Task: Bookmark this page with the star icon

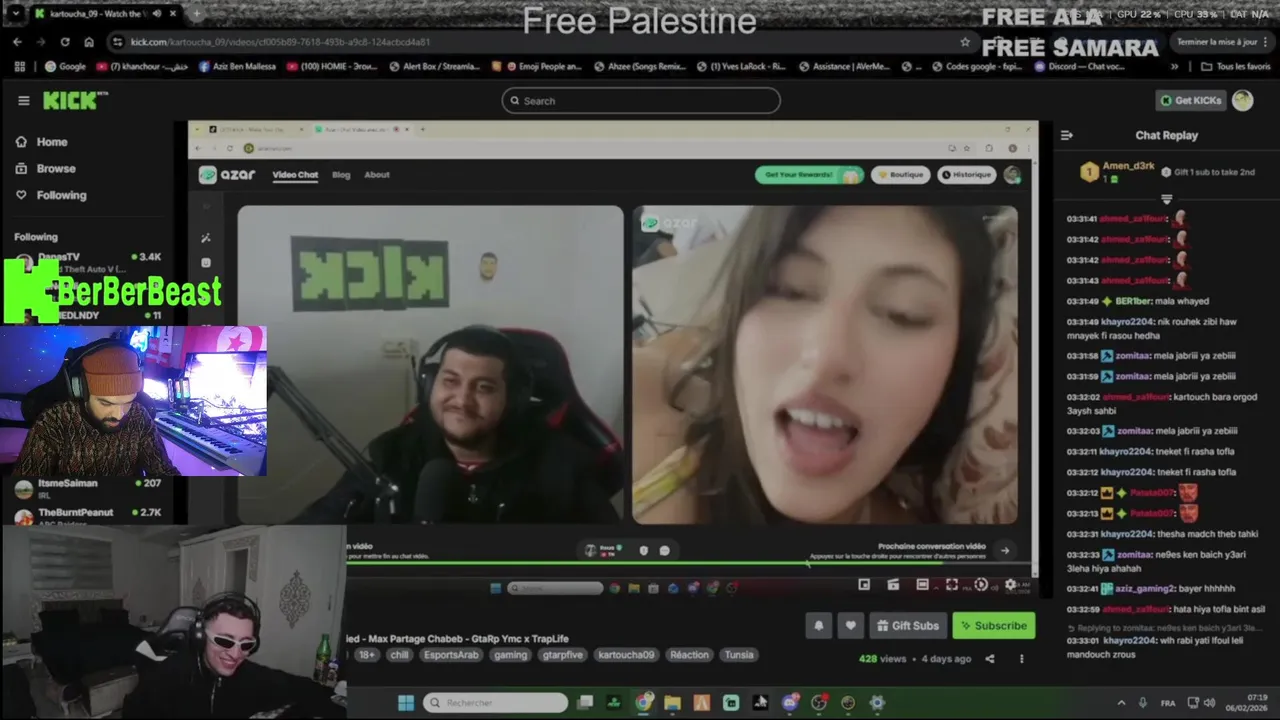Action: (x=964, y=42)
